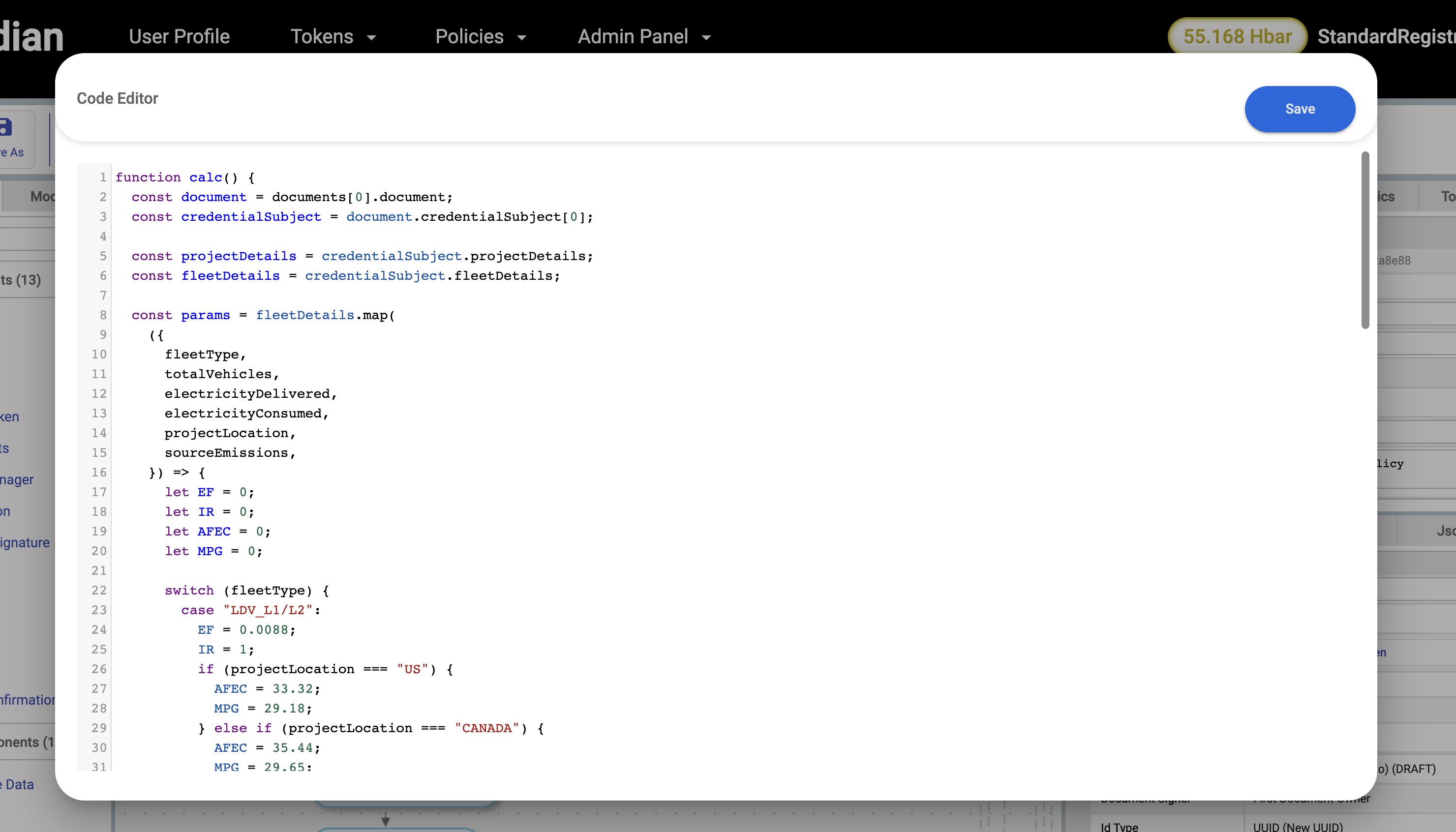Click 'sourceEmissions,' on line 15
The height and width of the screenshot is (832, 1456).
[x=230, y=452]
